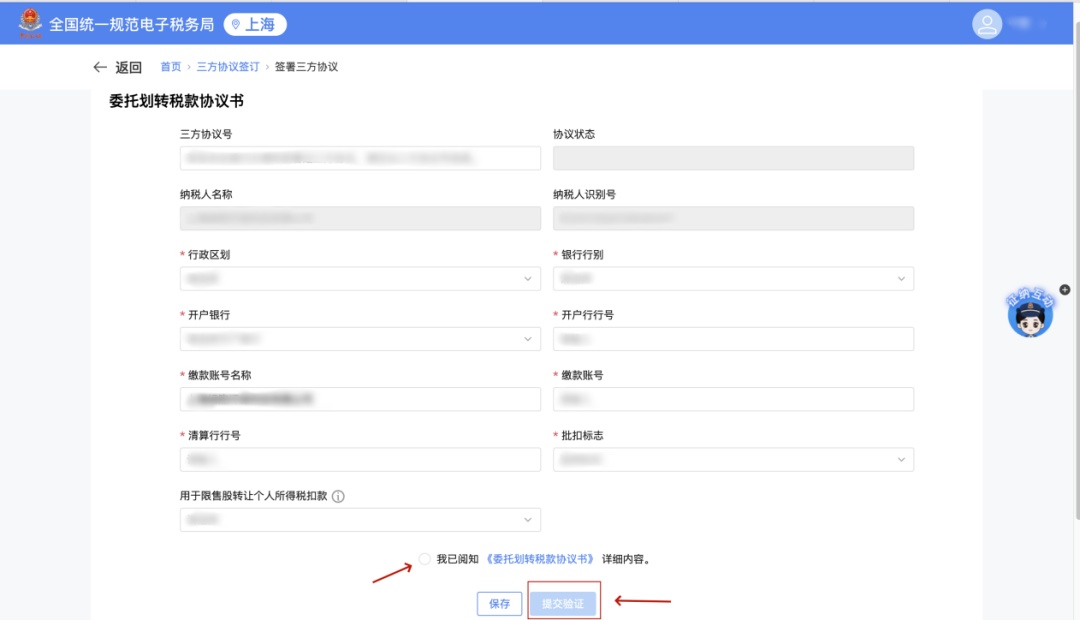The height and width of the screenshot is (620, 1080).
Task: Click the tax bureau emblem logo
Action: (x=30, y=23)
